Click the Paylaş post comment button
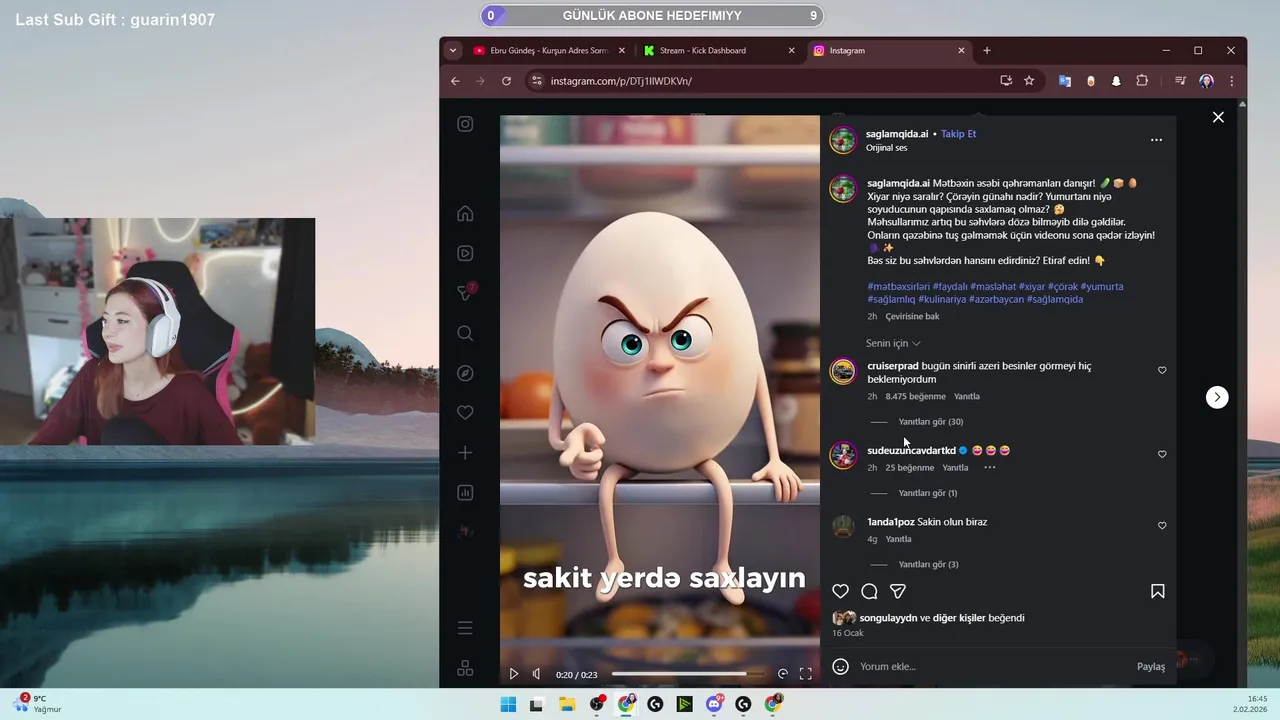 click(x=1151, y=666)
